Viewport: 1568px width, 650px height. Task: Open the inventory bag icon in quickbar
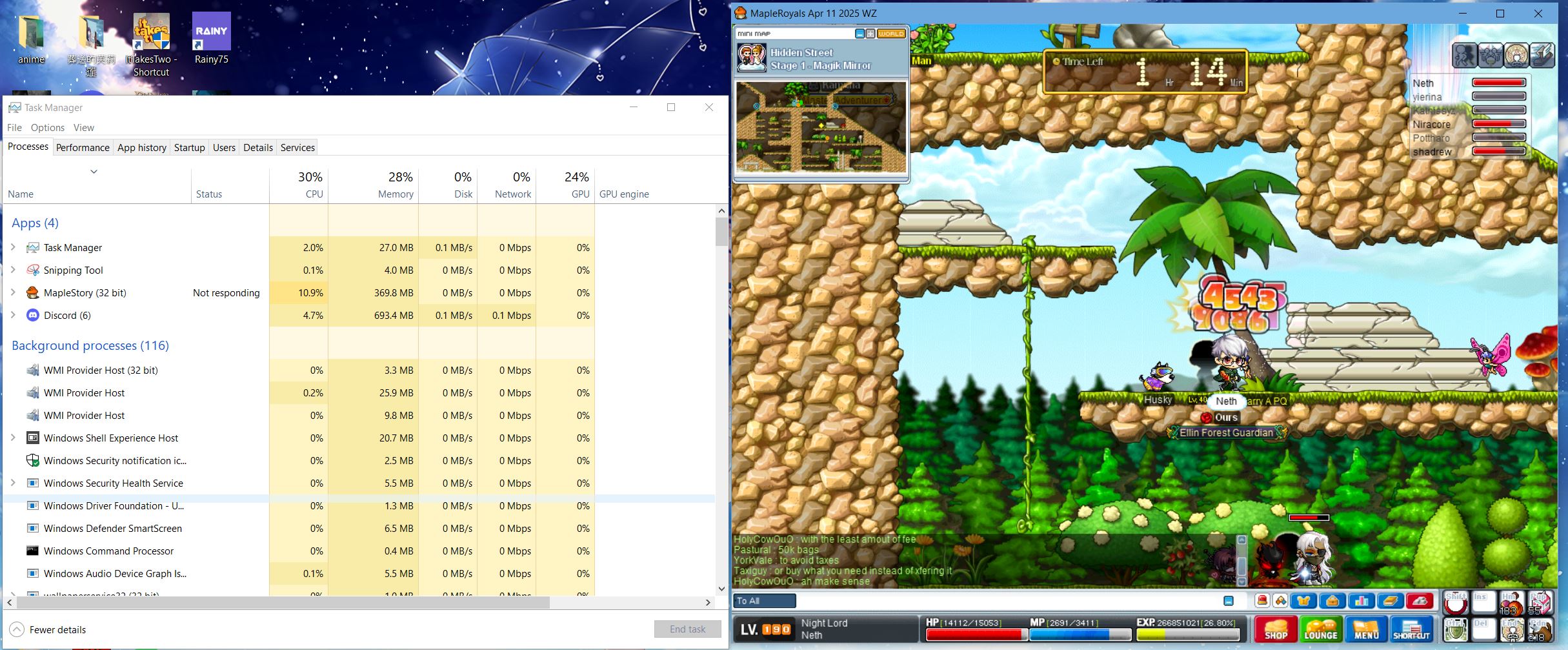click(1332, 601)
